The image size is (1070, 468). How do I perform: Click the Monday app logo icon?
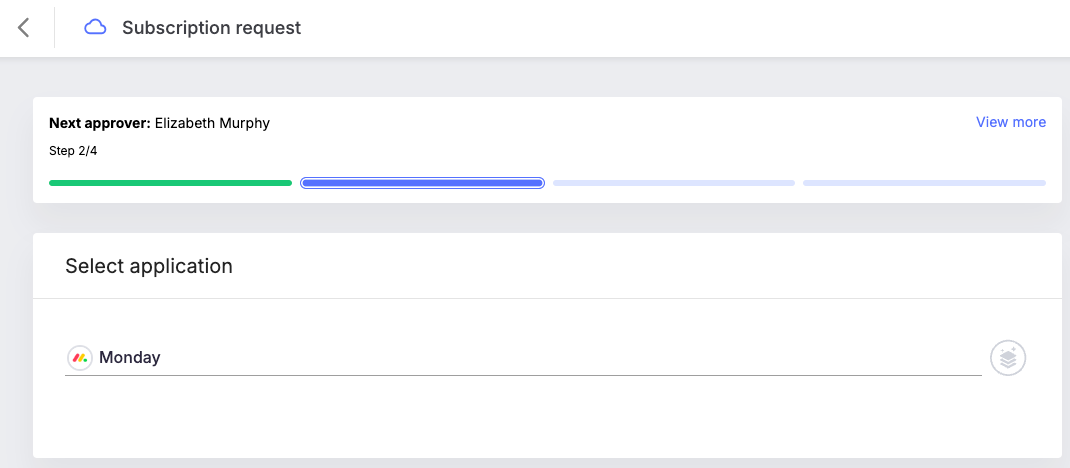click(80, 357)
